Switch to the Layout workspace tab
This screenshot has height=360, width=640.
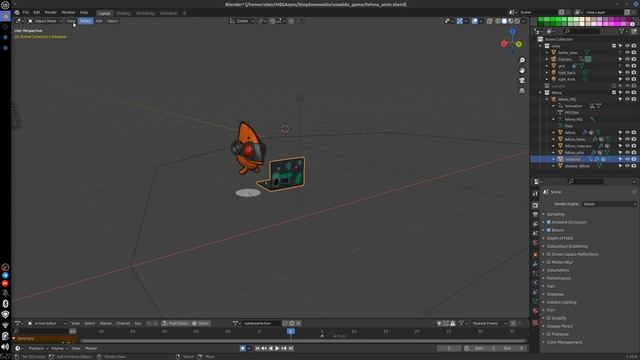click(x=104, y=13)
